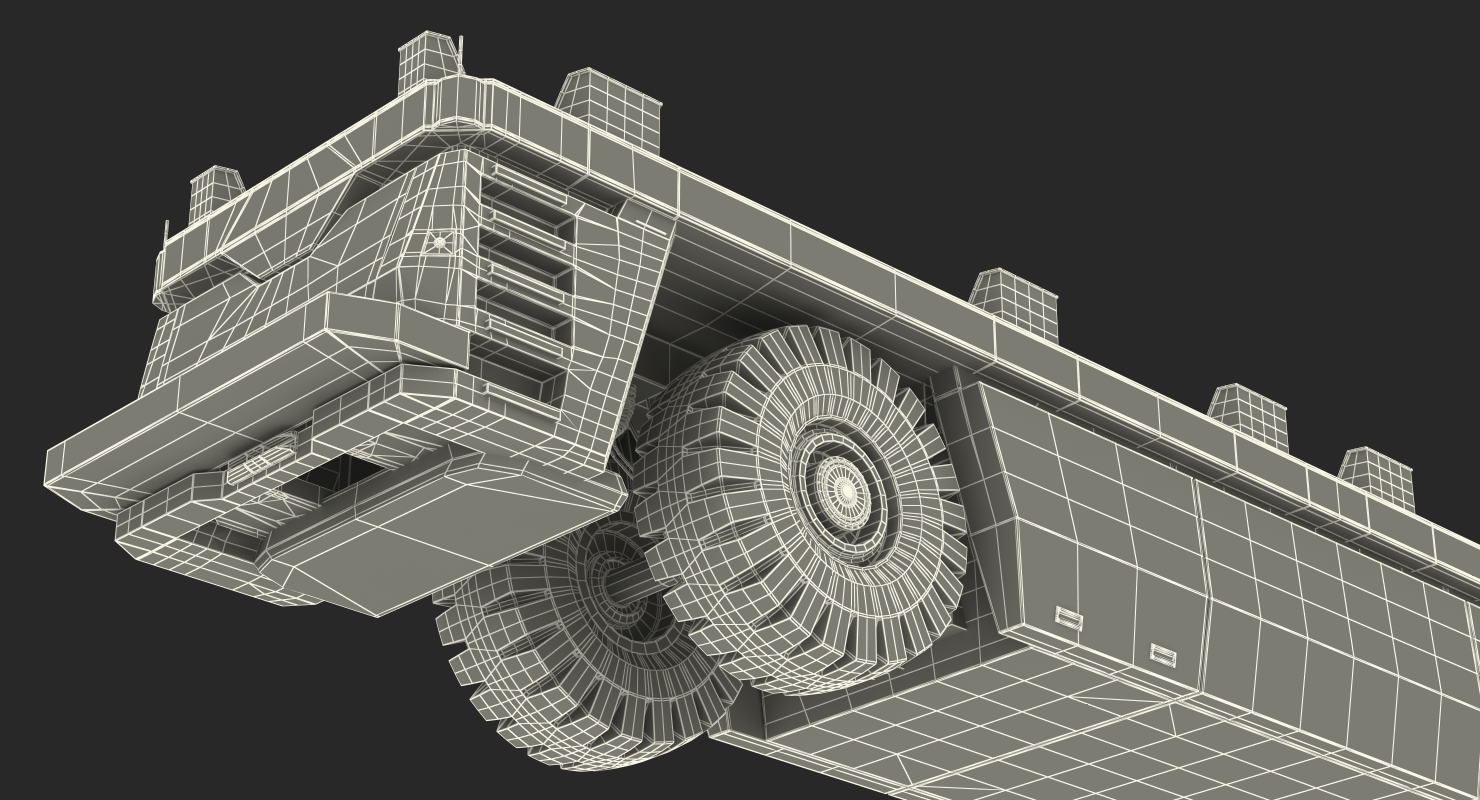This screenshot has width=1480, height=800.
Task: Select the rightmost post on the top edge
Action: 1376,477
